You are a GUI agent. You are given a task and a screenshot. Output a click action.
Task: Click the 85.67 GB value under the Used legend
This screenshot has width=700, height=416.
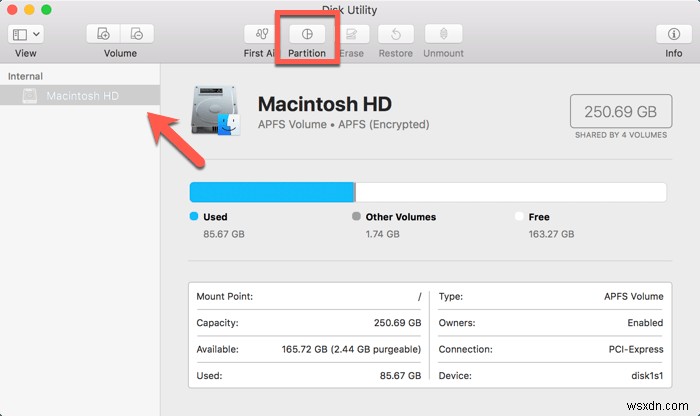[224, 234]
